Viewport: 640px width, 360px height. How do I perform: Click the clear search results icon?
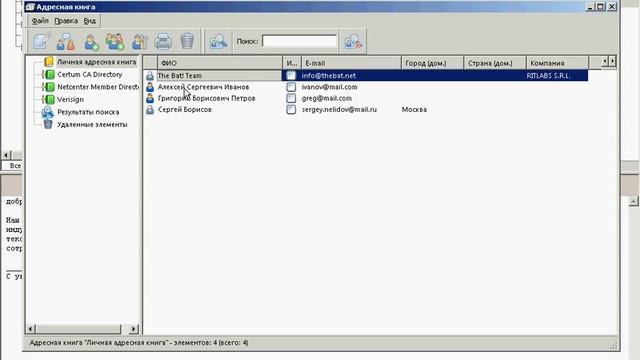tap(353, 41)
